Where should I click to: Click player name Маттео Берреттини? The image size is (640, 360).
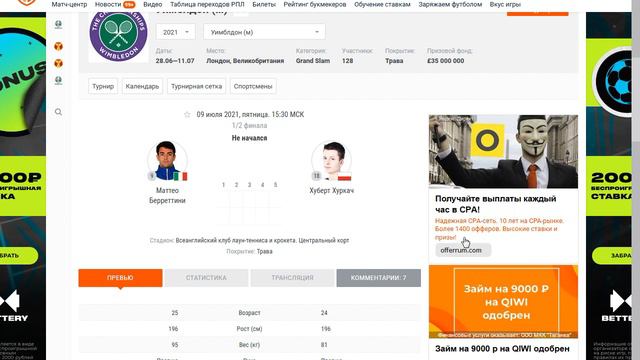coord(167,196)
